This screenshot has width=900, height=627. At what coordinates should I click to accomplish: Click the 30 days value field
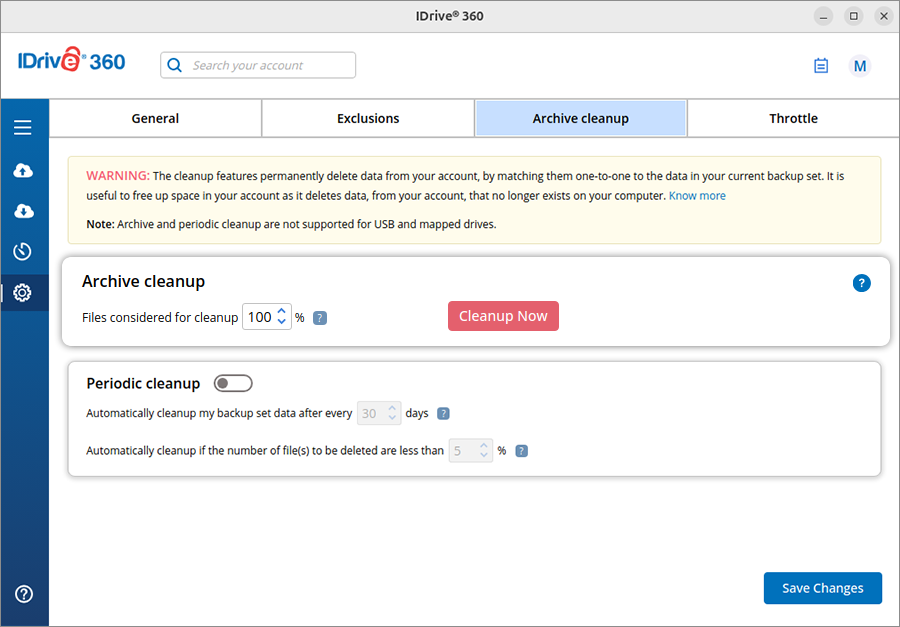point(379,413)
